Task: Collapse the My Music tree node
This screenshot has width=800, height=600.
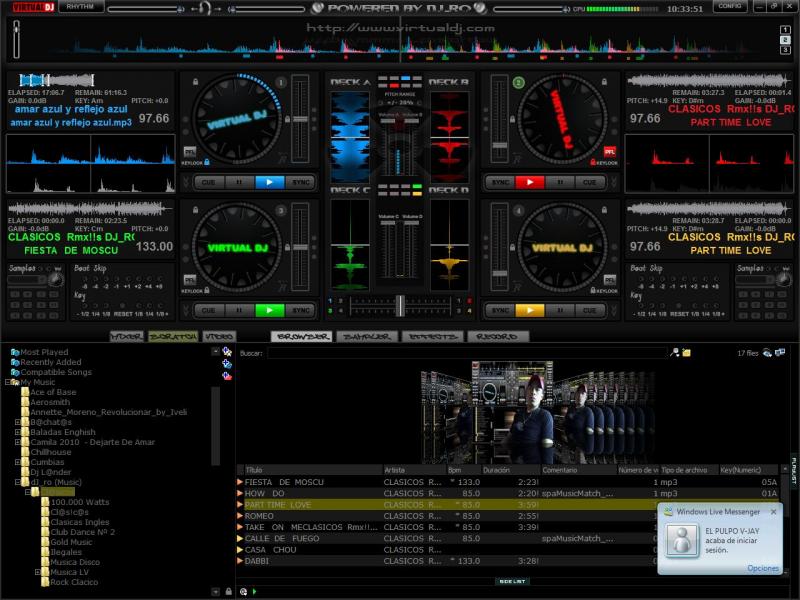Action: [x=7, y=382]
